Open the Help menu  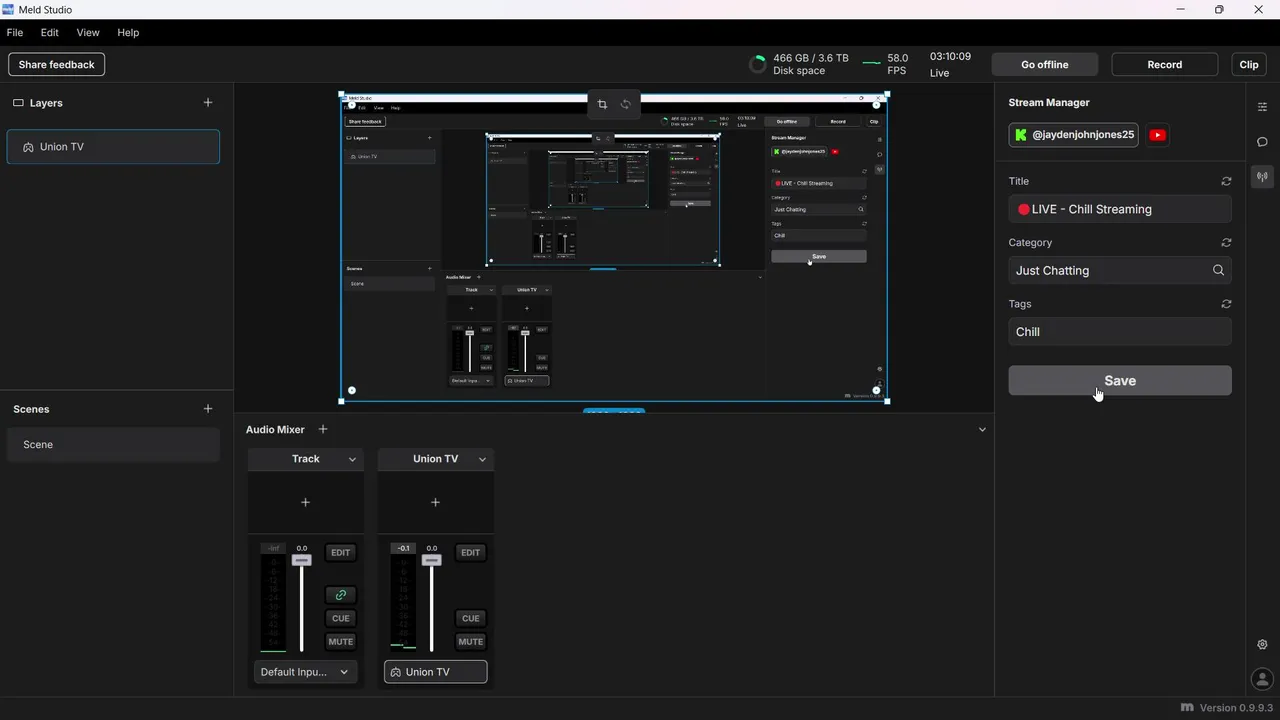point(128,33)
